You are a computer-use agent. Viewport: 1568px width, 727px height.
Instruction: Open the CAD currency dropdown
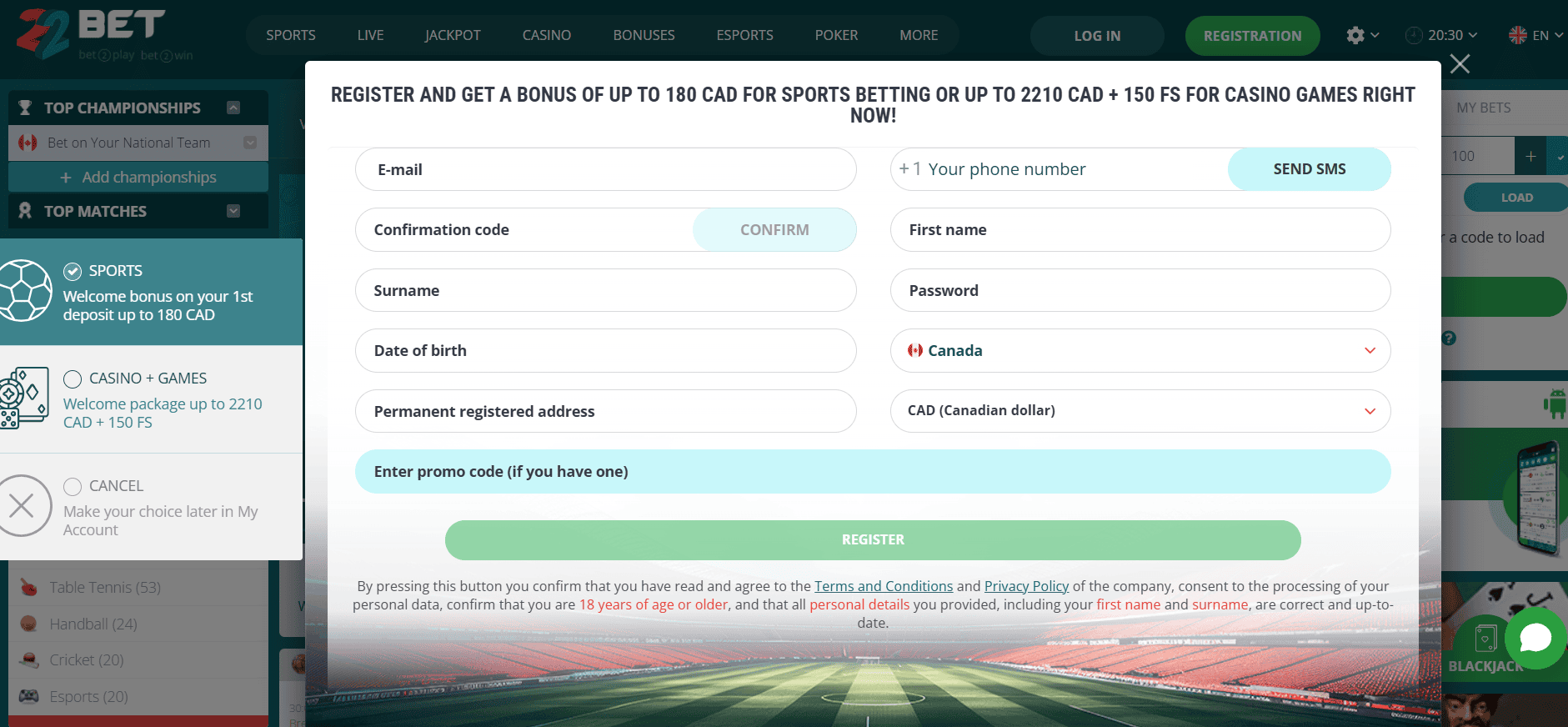1140,411
